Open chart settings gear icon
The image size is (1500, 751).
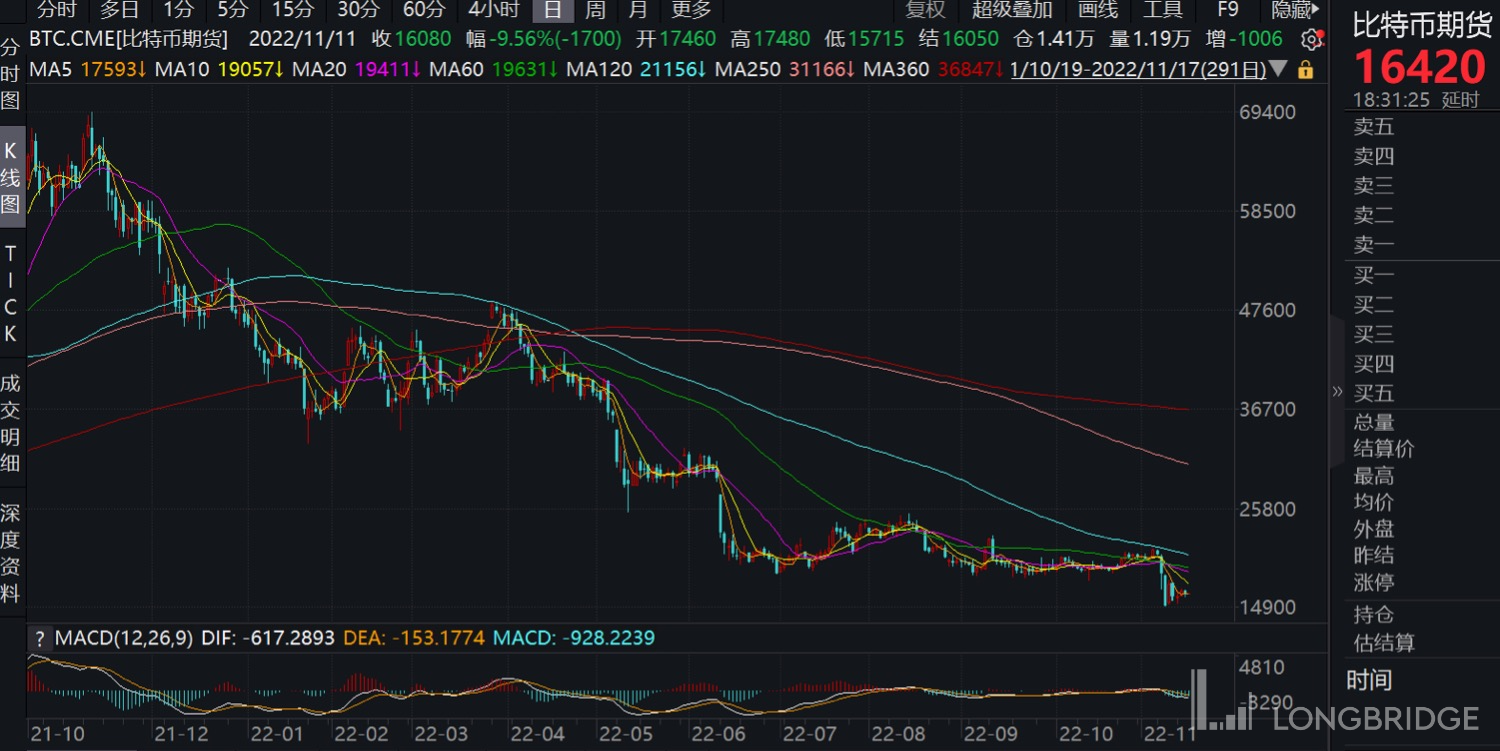pos(1311,40)
